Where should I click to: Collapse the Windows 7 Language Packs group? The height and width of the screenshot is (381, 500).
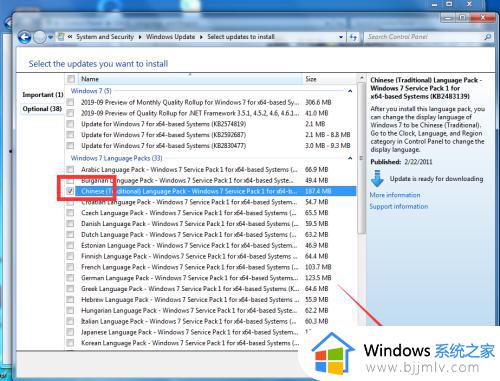350,158
